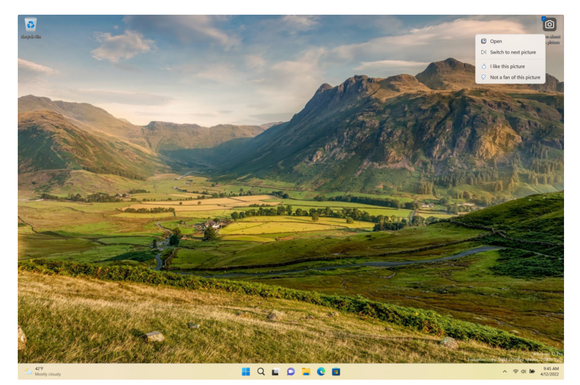Open File Explorer from the taskbar
This screenshot has width=580, height=385.
pyautogui.click(x=306, y=372)
